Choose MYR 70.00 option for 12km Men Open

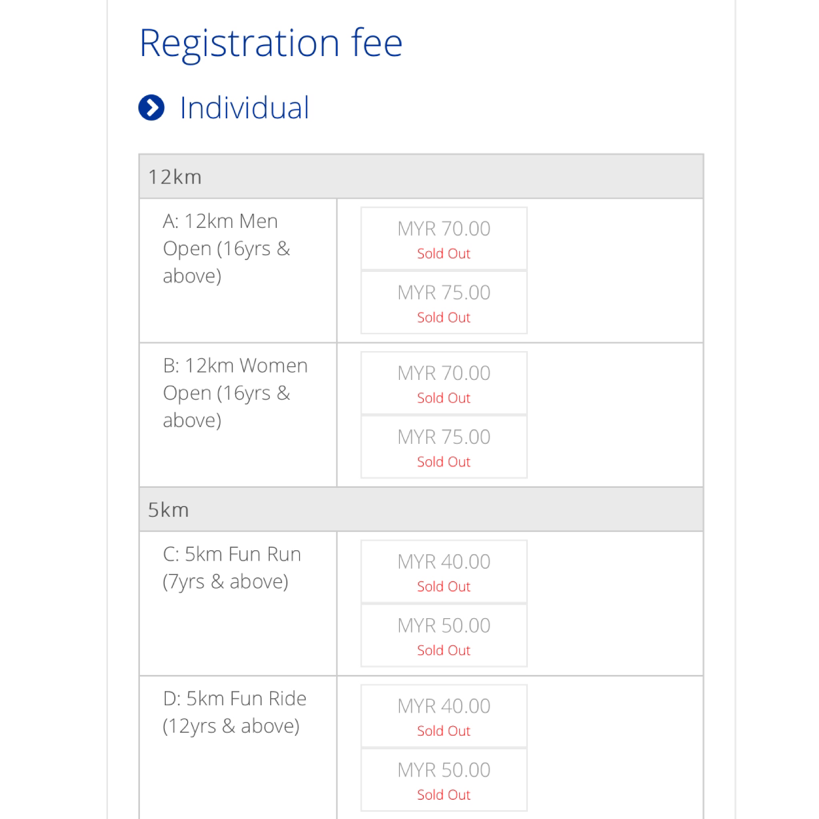(444, 239)
